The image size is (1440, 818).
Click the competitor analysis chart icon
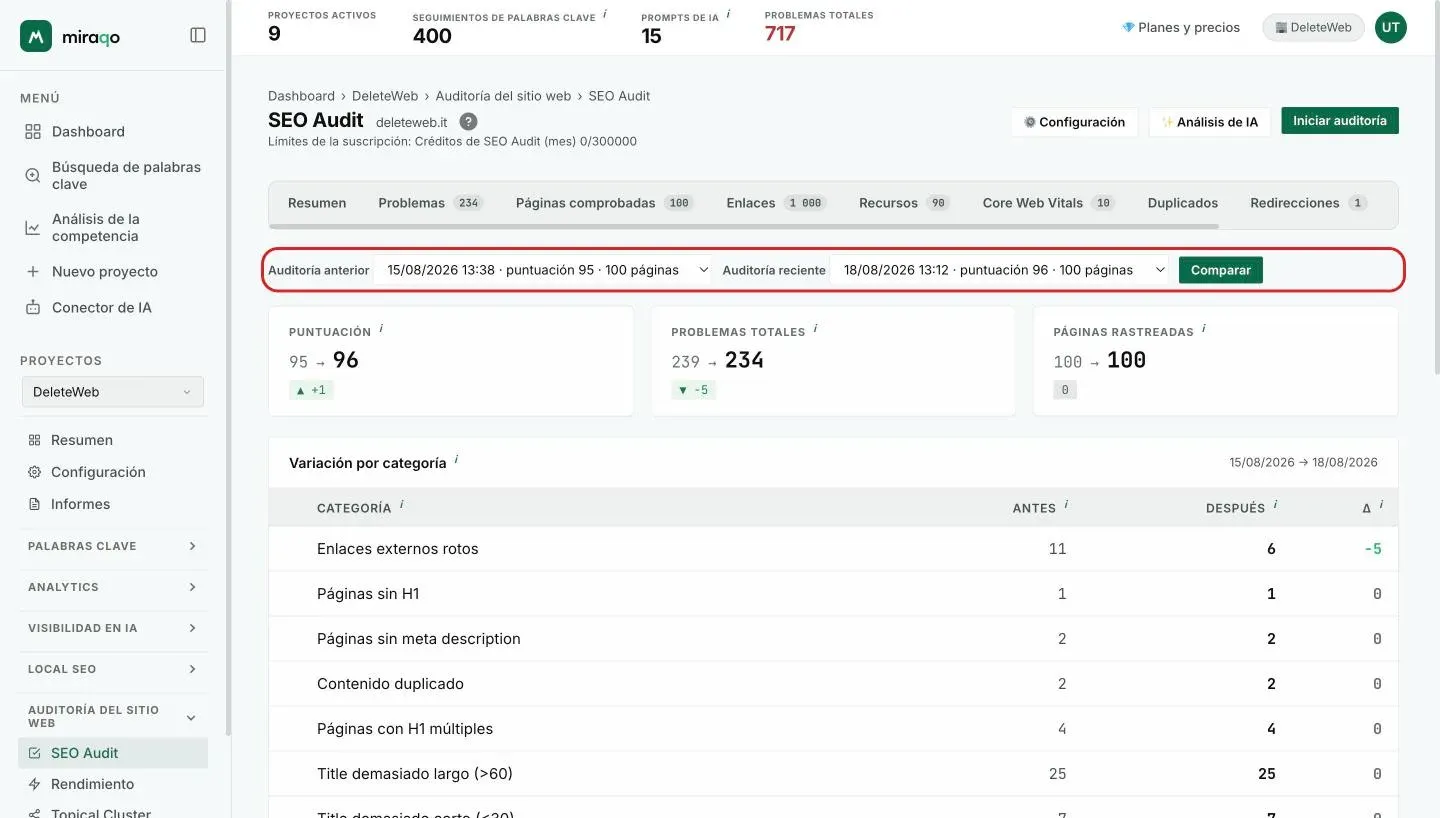click(x=33, y=228)
